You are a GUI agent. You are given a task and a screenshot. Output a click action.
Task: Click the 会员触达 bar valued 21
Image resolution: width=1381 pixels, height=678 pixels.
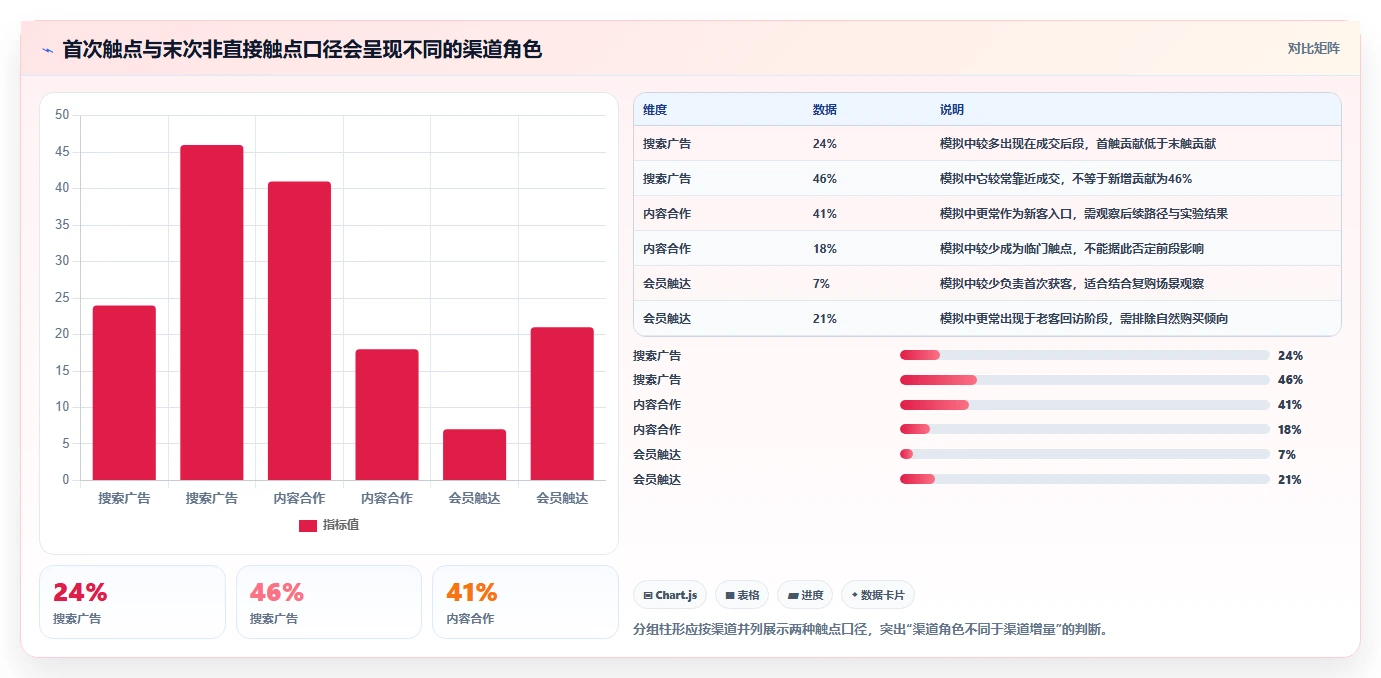562,403
